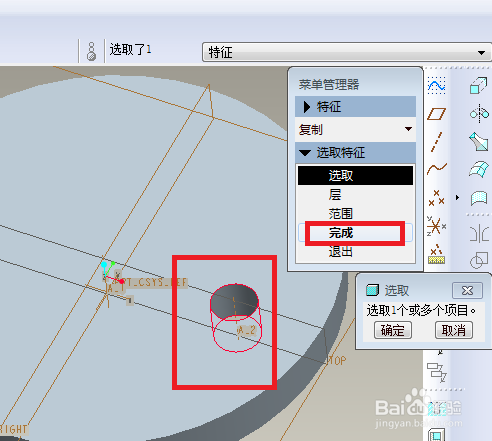
Task: Select the datum point tool icon
Action: (x=436, y=198)
